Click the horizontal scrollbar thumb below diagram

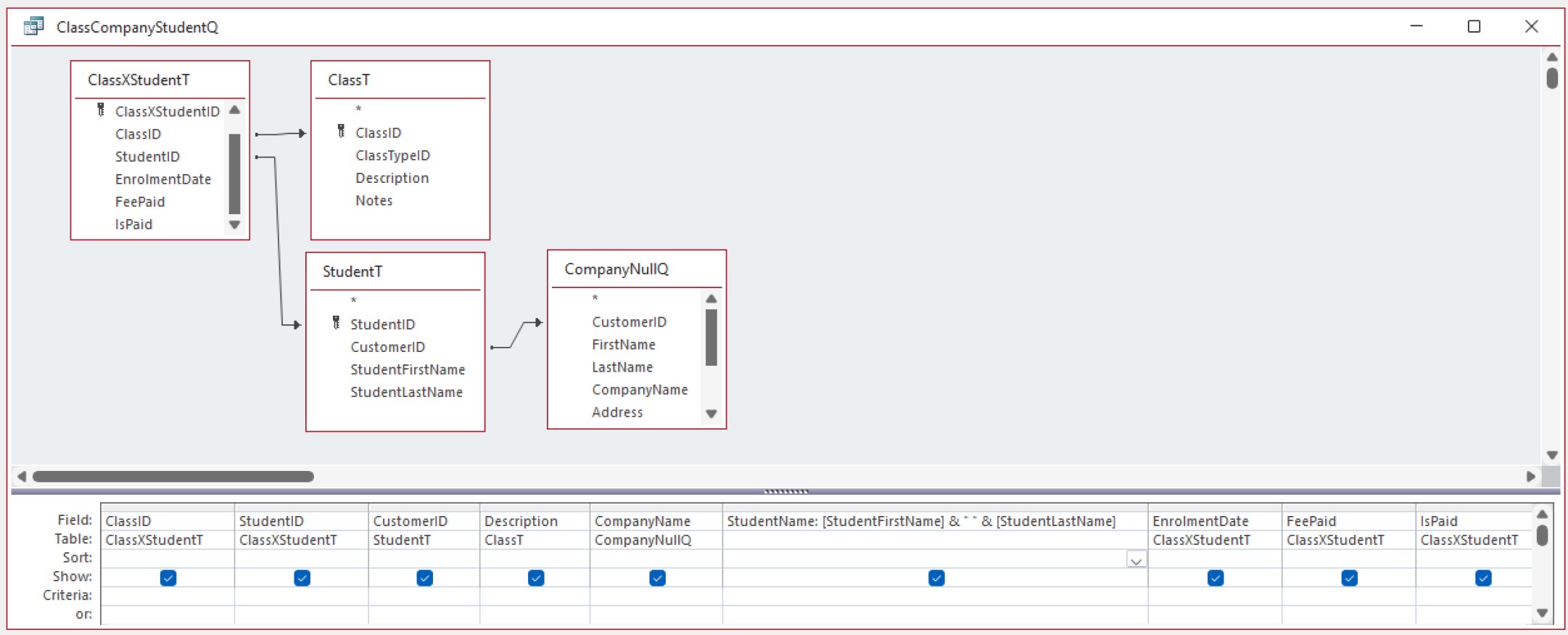[173, 477]
